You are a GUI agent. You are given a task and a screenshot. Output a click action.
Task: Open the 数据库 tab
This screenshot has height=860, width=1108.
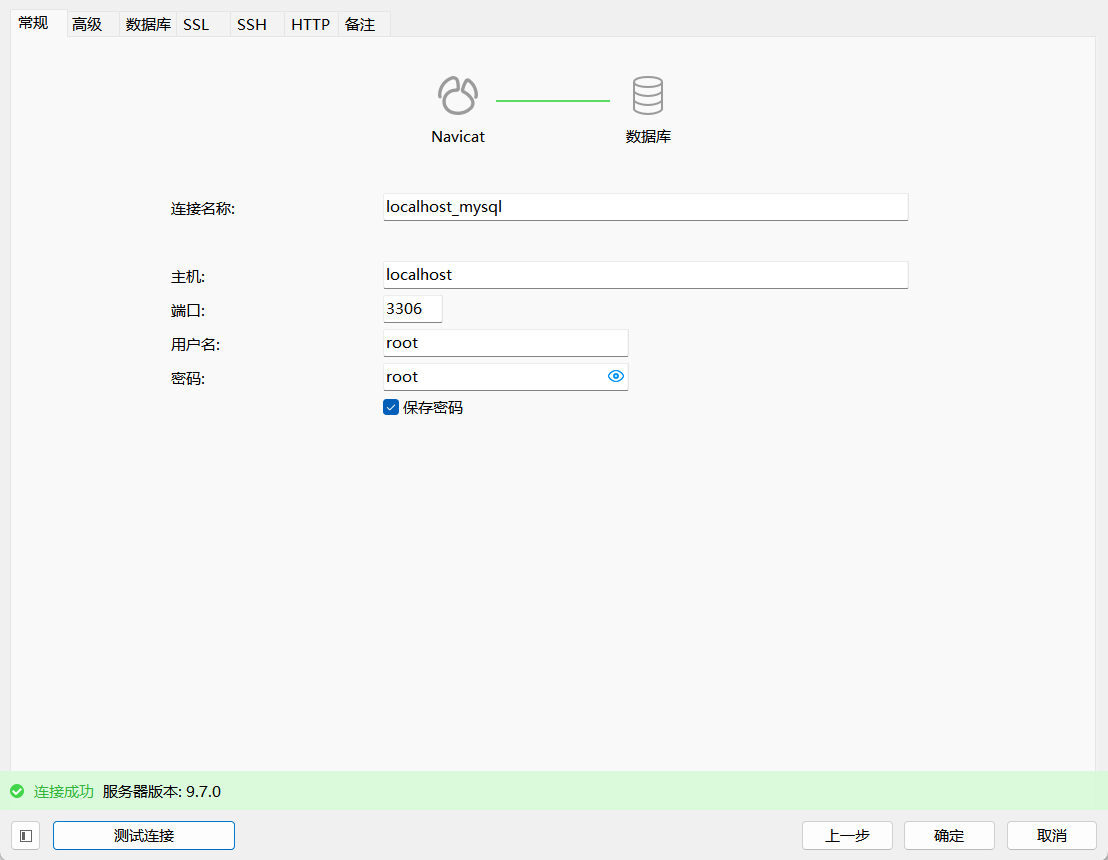[148, 25]
